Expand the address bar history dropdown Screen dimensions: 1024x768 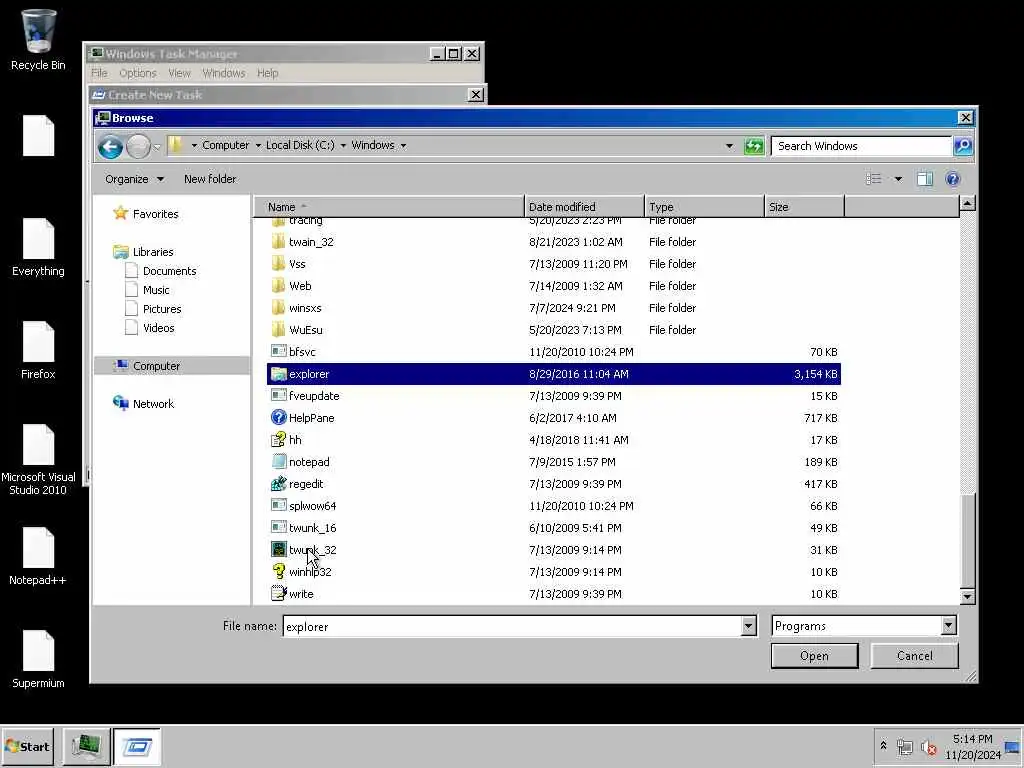pos(729,146)
